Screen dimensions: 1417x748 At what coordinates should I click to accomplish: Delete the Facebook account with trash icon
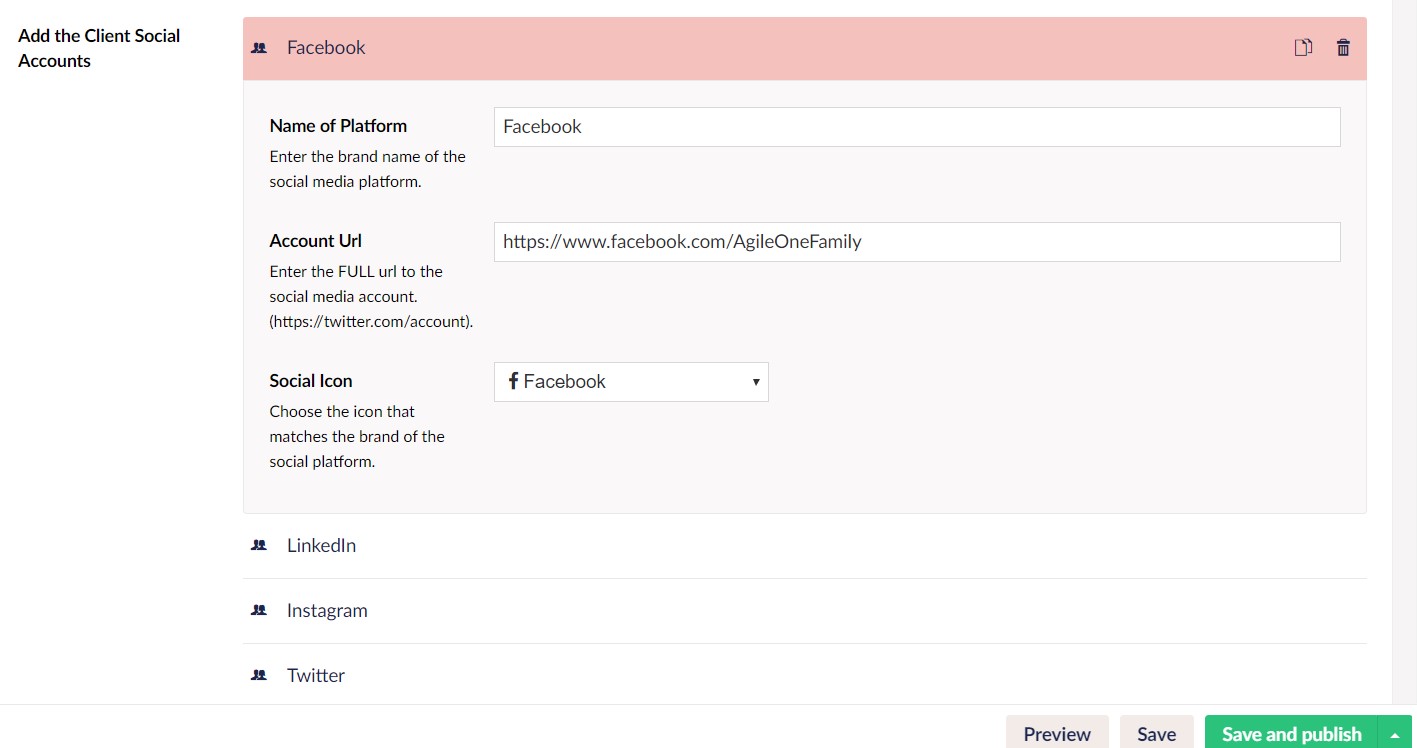tap(1343, 47)
